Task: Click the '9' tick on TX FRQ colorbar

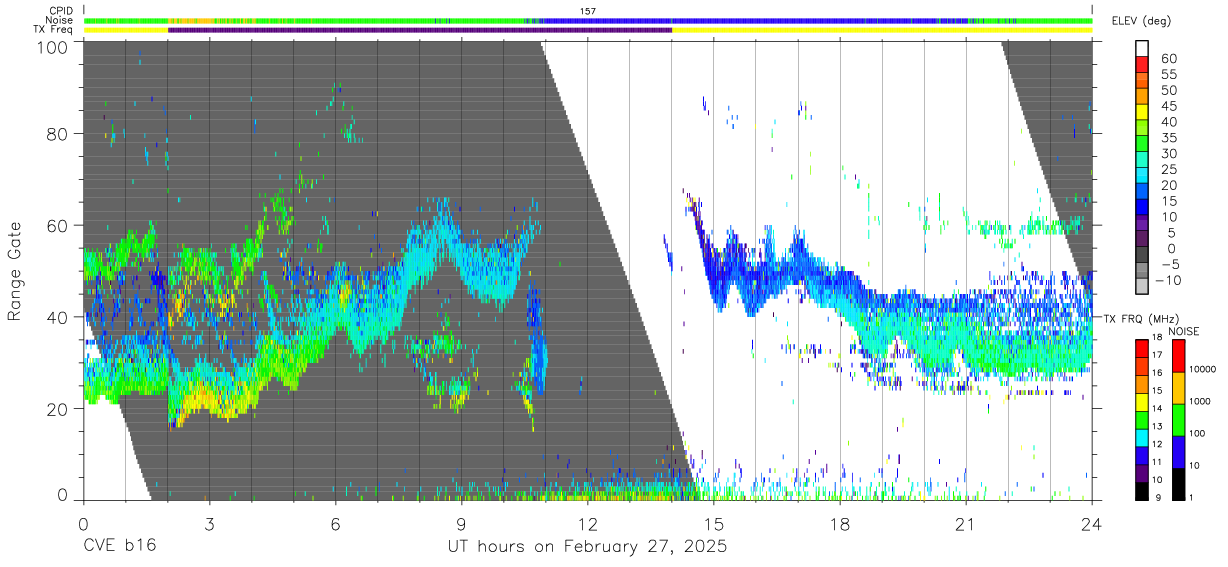Action: 1156,497
